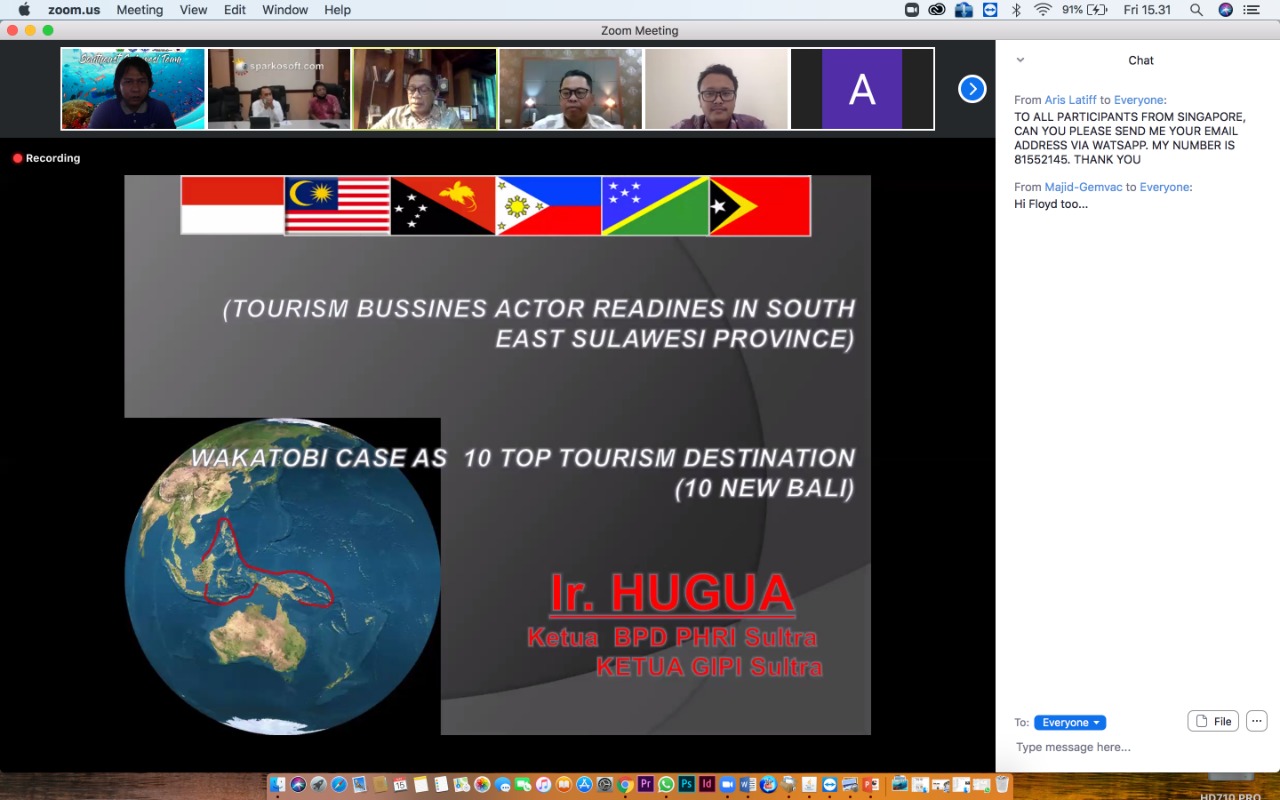Screen dimensions: 1280x800
Task: Open the View menu
Action: tap(193, 10)
